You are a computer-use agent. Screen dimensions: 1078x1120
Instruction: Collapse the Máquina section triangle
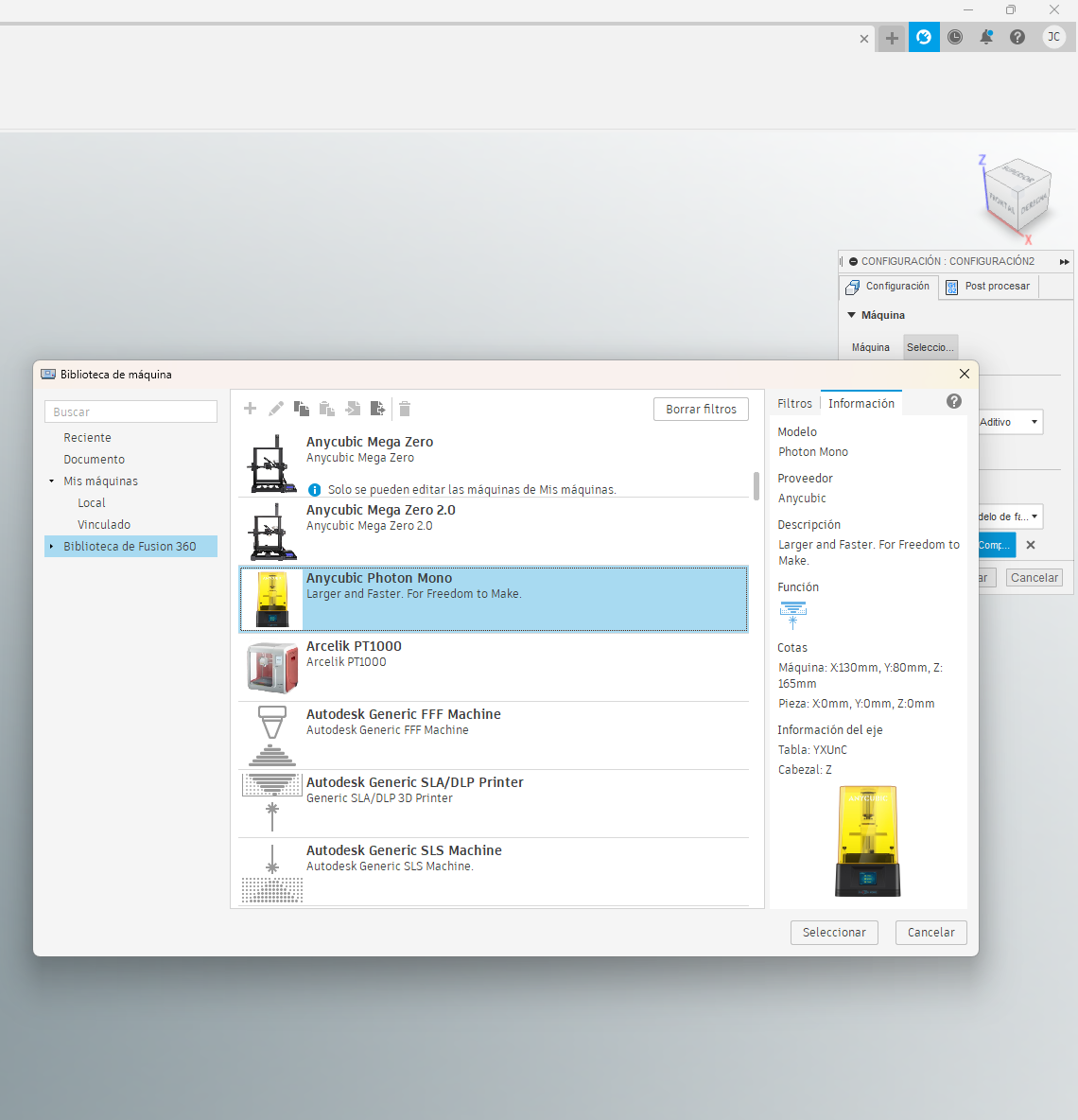coord(851,315)
